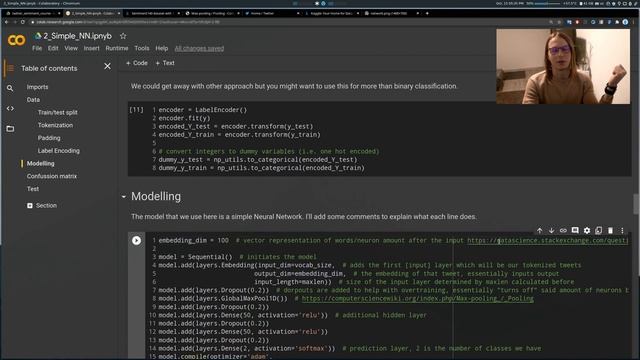Open the Help menu

tap(162, 48)
